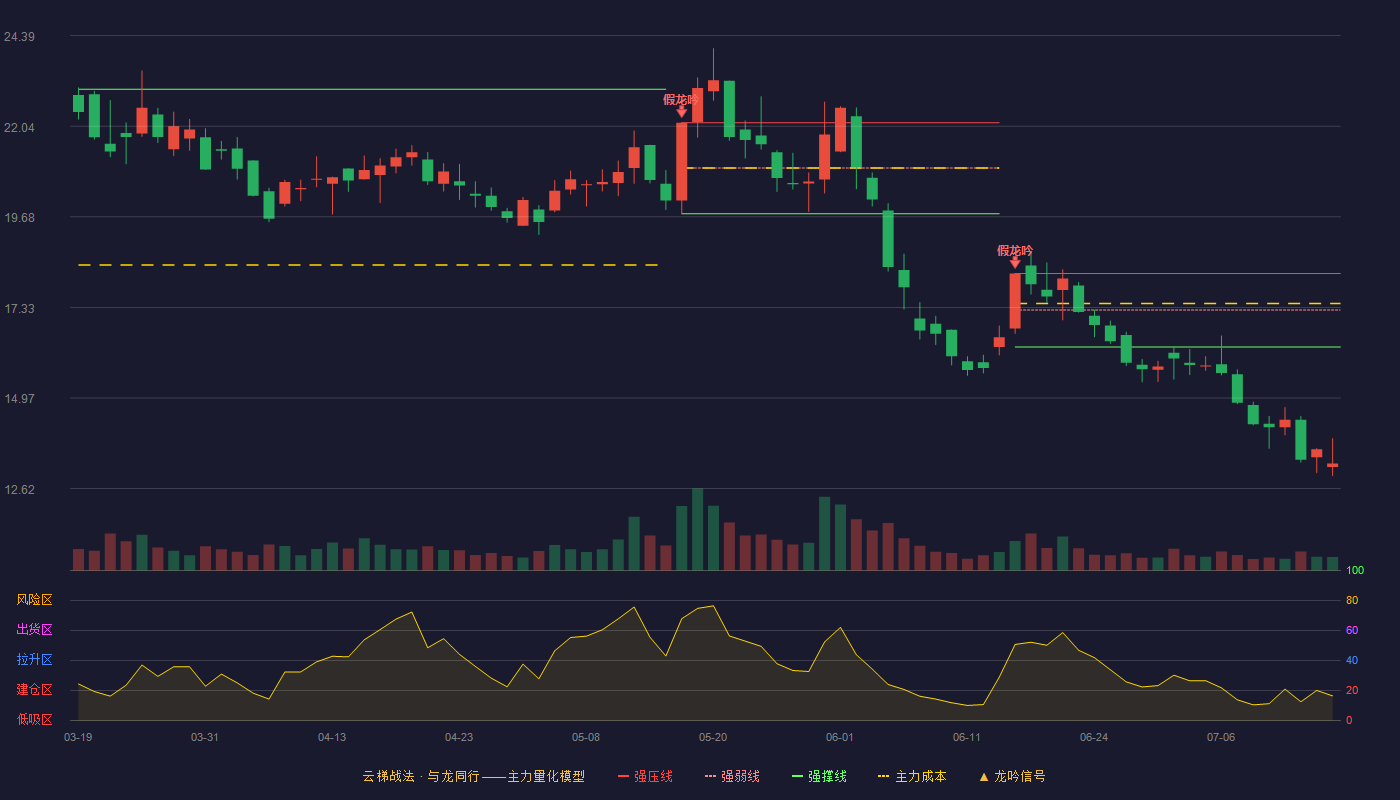Click the 低吸区 zone label
Image resolution: width=1400 pixels, height=800 pixels.
(34, 719)
